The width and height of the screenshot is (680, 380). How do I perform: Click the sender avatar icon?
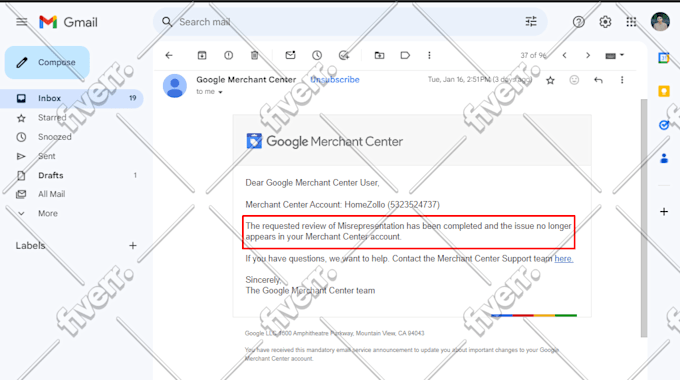(175, 85)
